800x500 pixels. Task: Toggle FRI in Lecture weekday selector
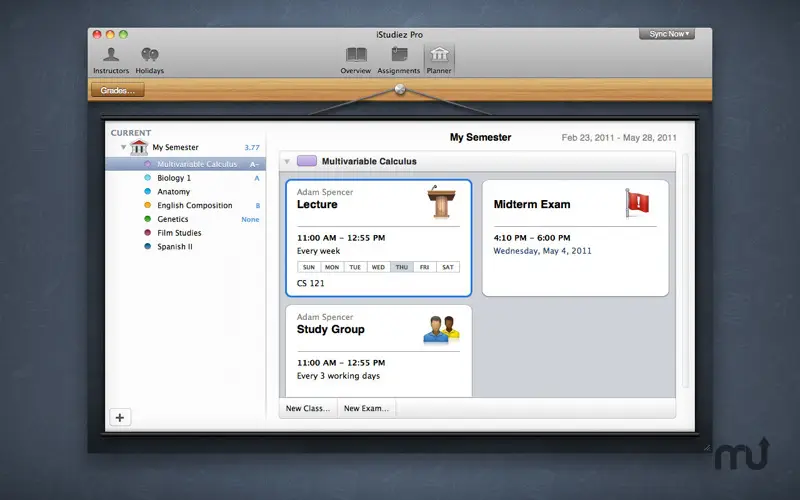pos(424,267)
